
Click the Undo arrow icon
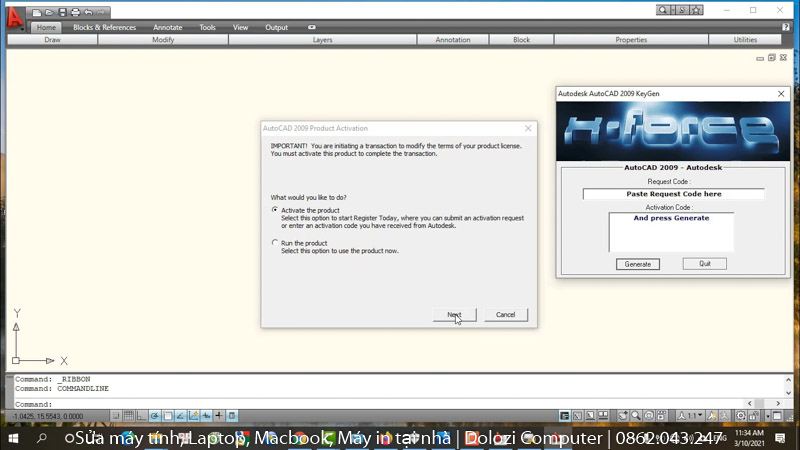coord(88,12)
